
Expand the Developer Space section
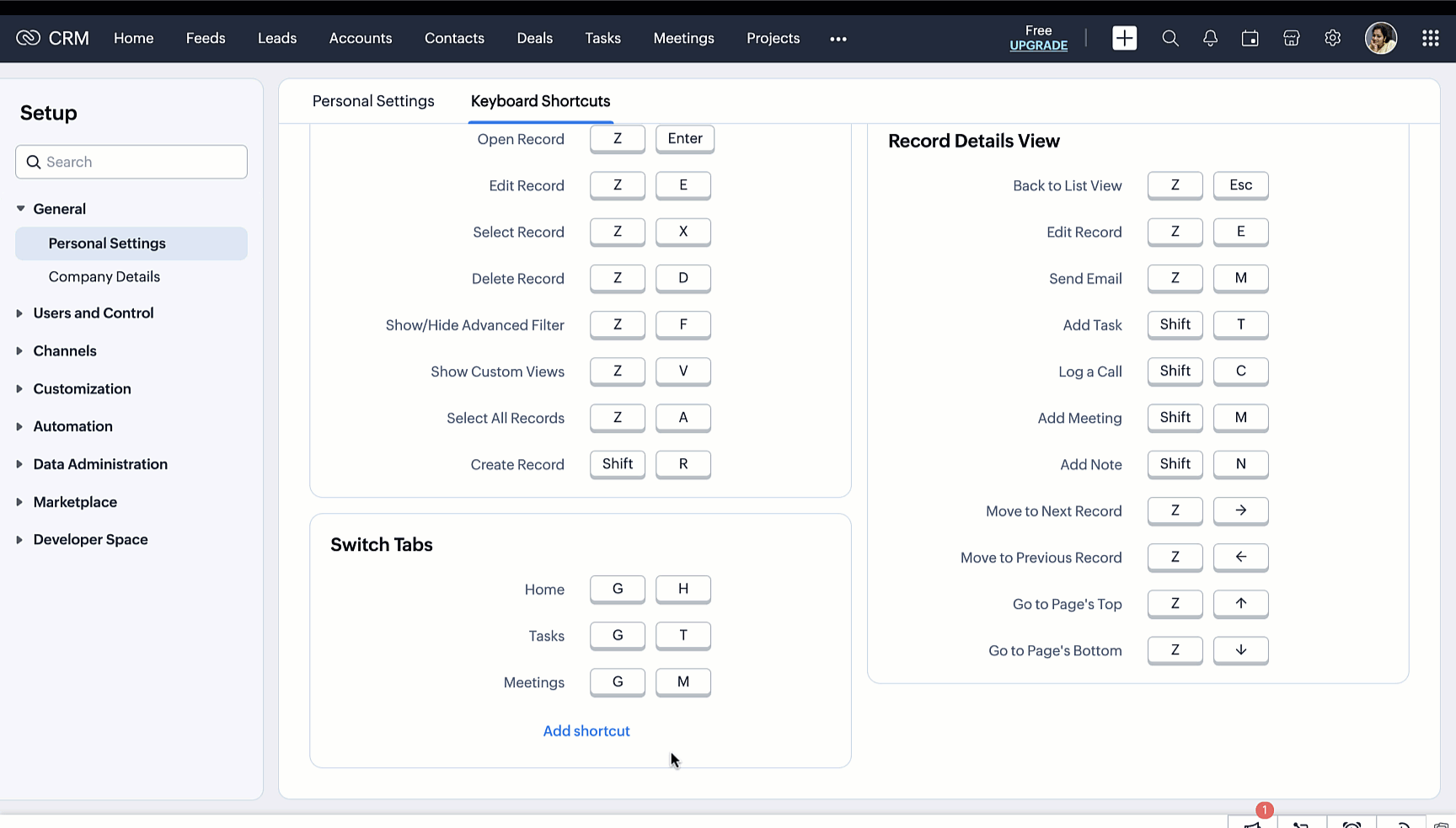coord(90,540)
